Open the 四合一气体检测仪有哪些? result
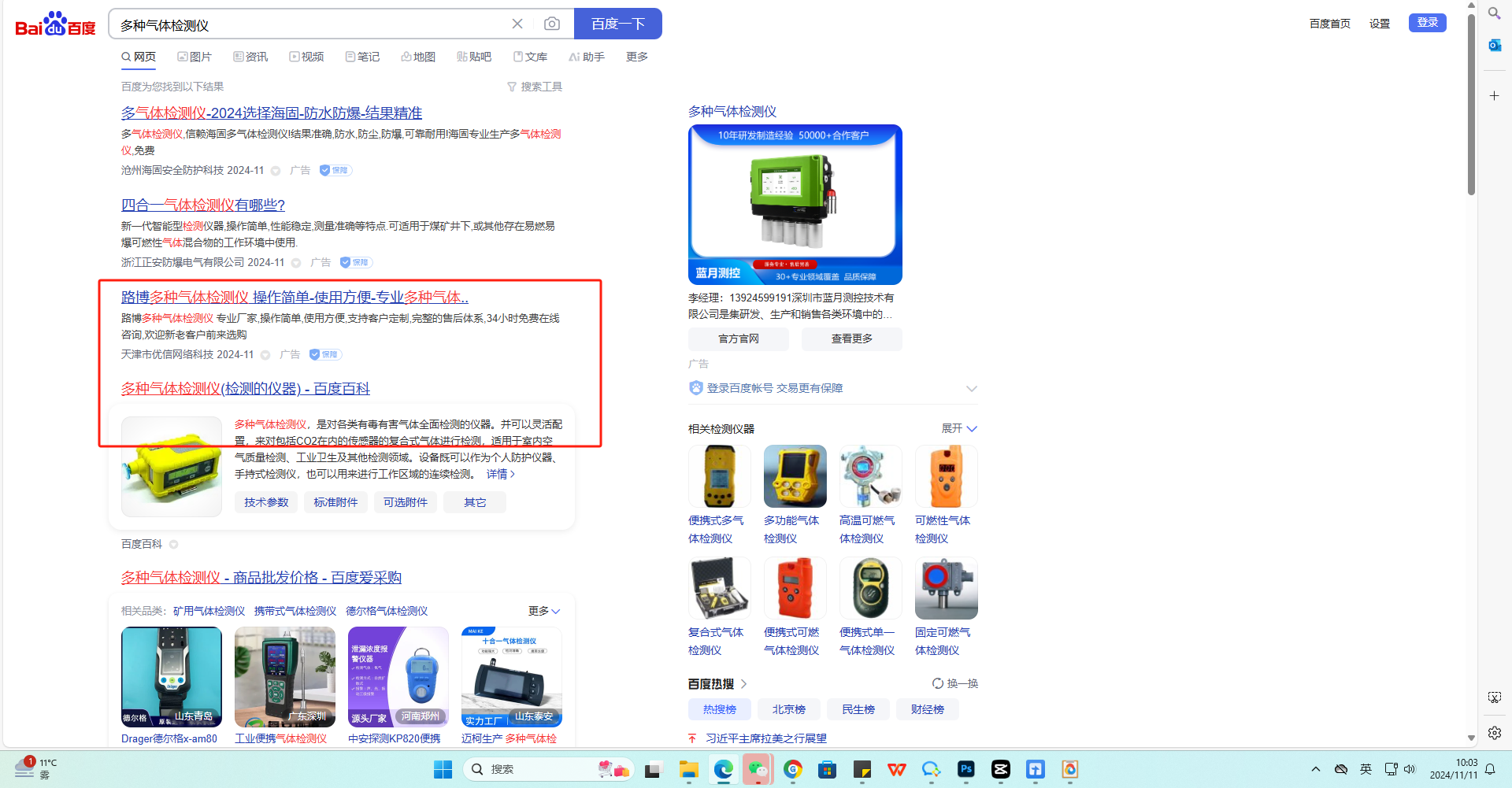This screenshot has width=1512, height=788. [203, 205]
